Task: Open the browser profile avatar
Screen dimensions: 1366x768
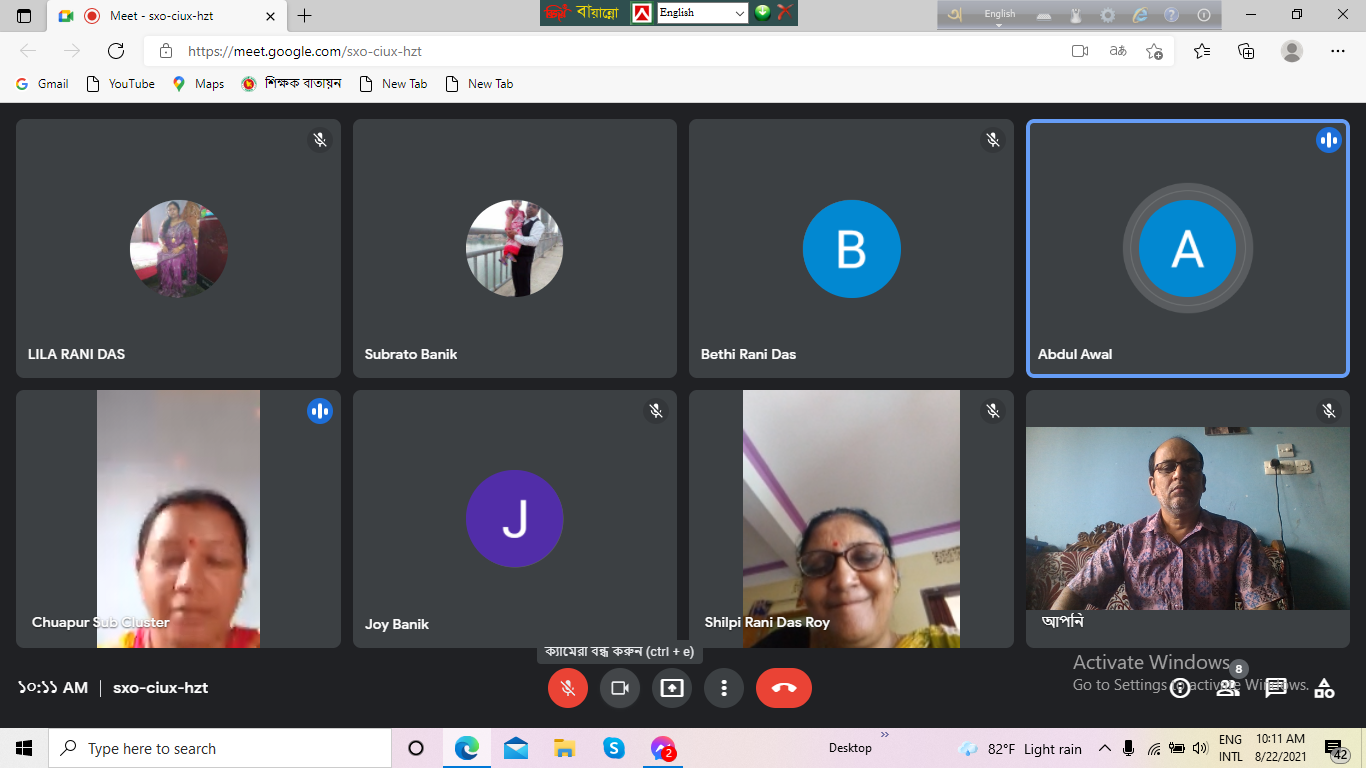Action: pos(1292,51)
